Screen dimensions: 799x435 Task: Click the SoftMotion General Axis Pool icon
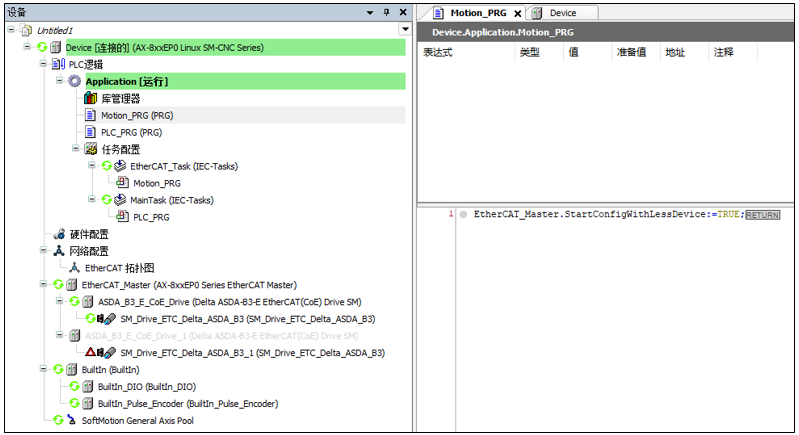coord(71,421)
